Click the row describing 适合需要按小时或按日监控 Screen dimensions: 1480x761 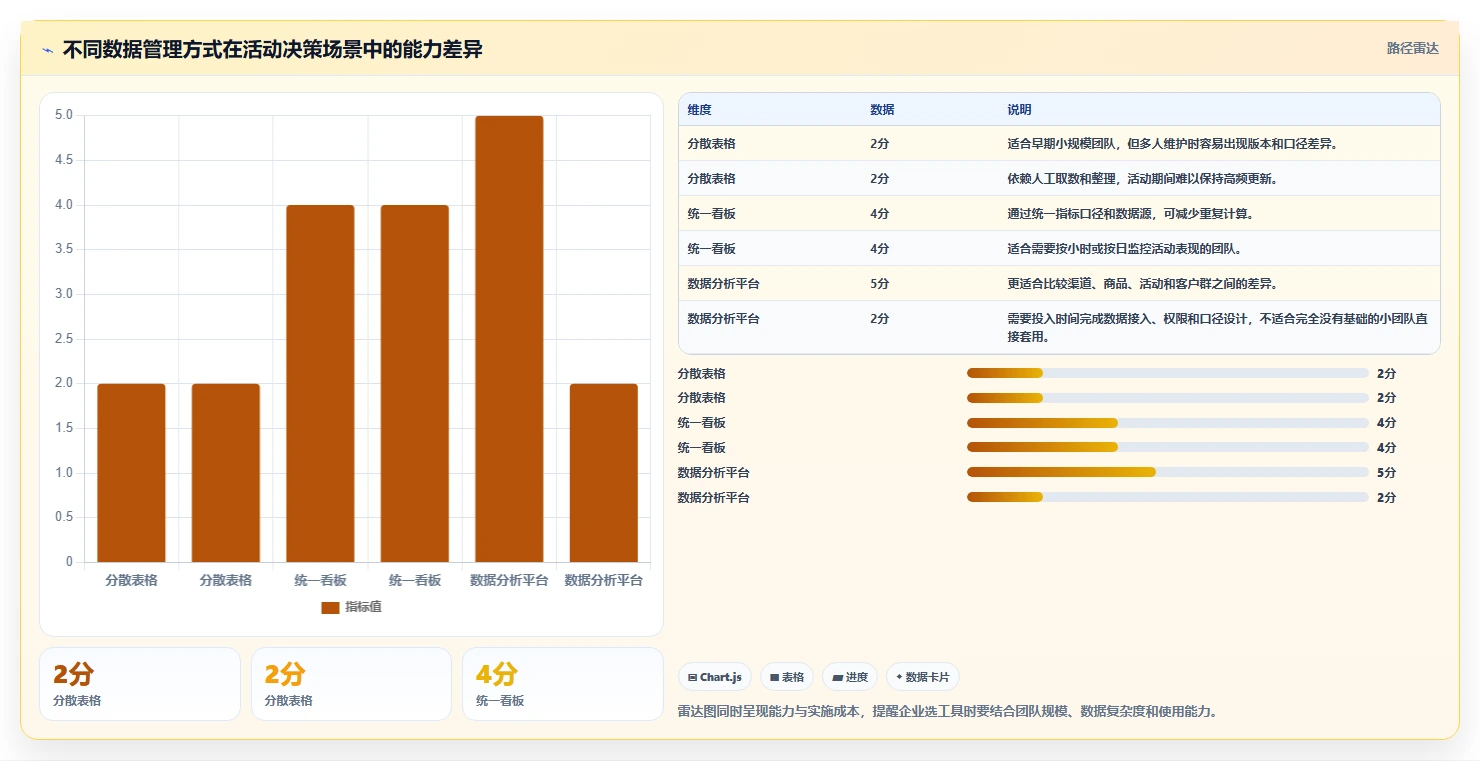click(x=1059, y=248)
